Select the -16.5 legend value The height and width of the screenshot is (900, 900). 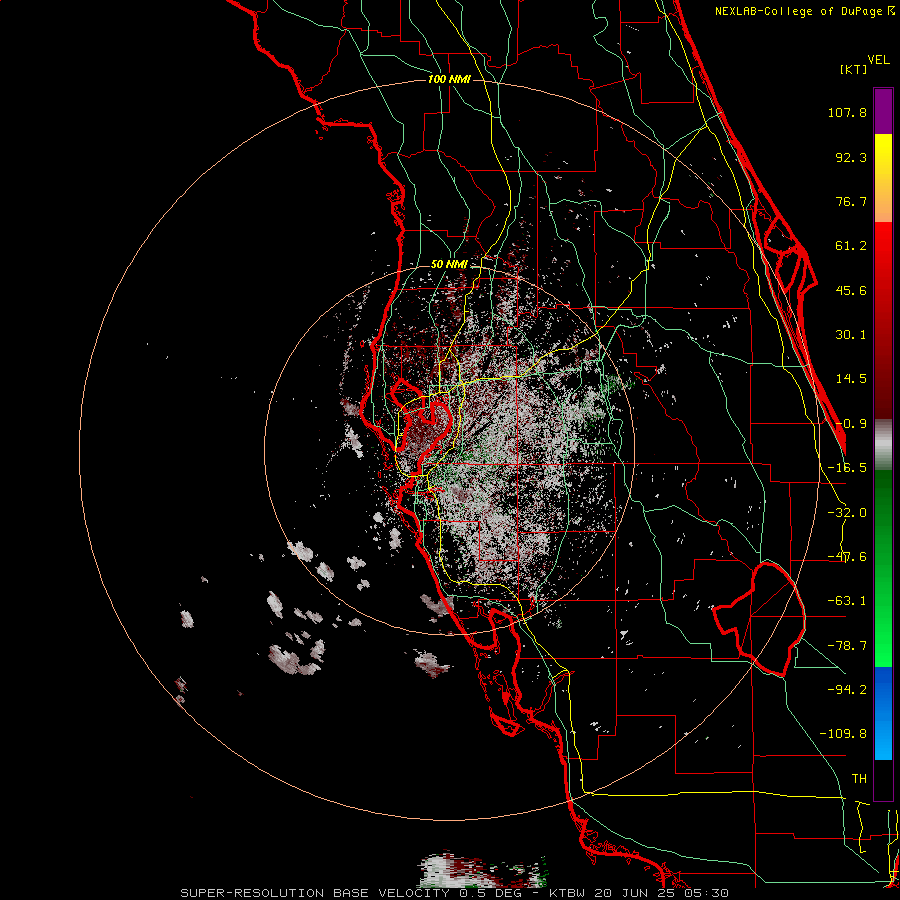(x=847, y=468)
